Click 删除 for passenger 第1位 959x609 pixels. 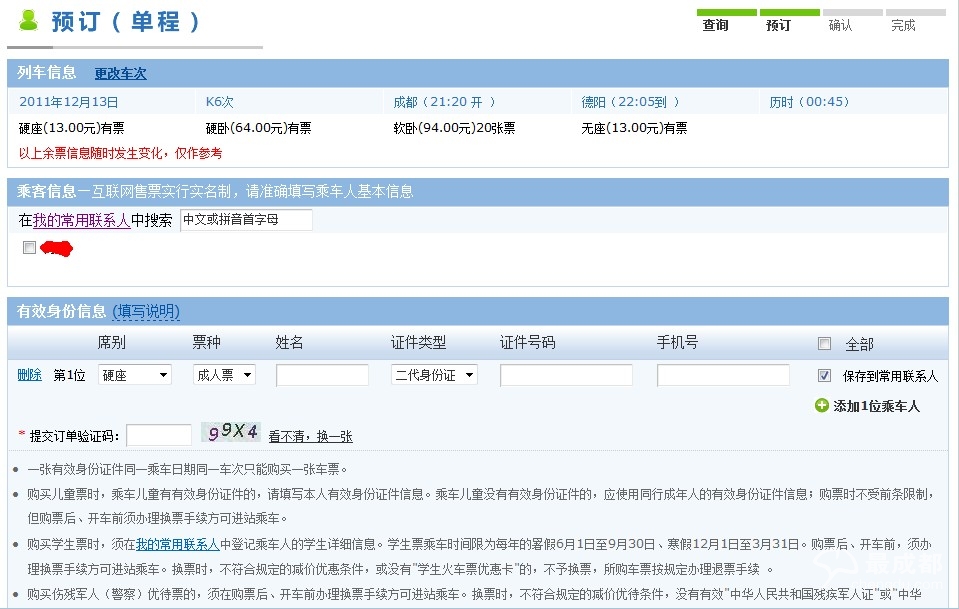[29, 375]
